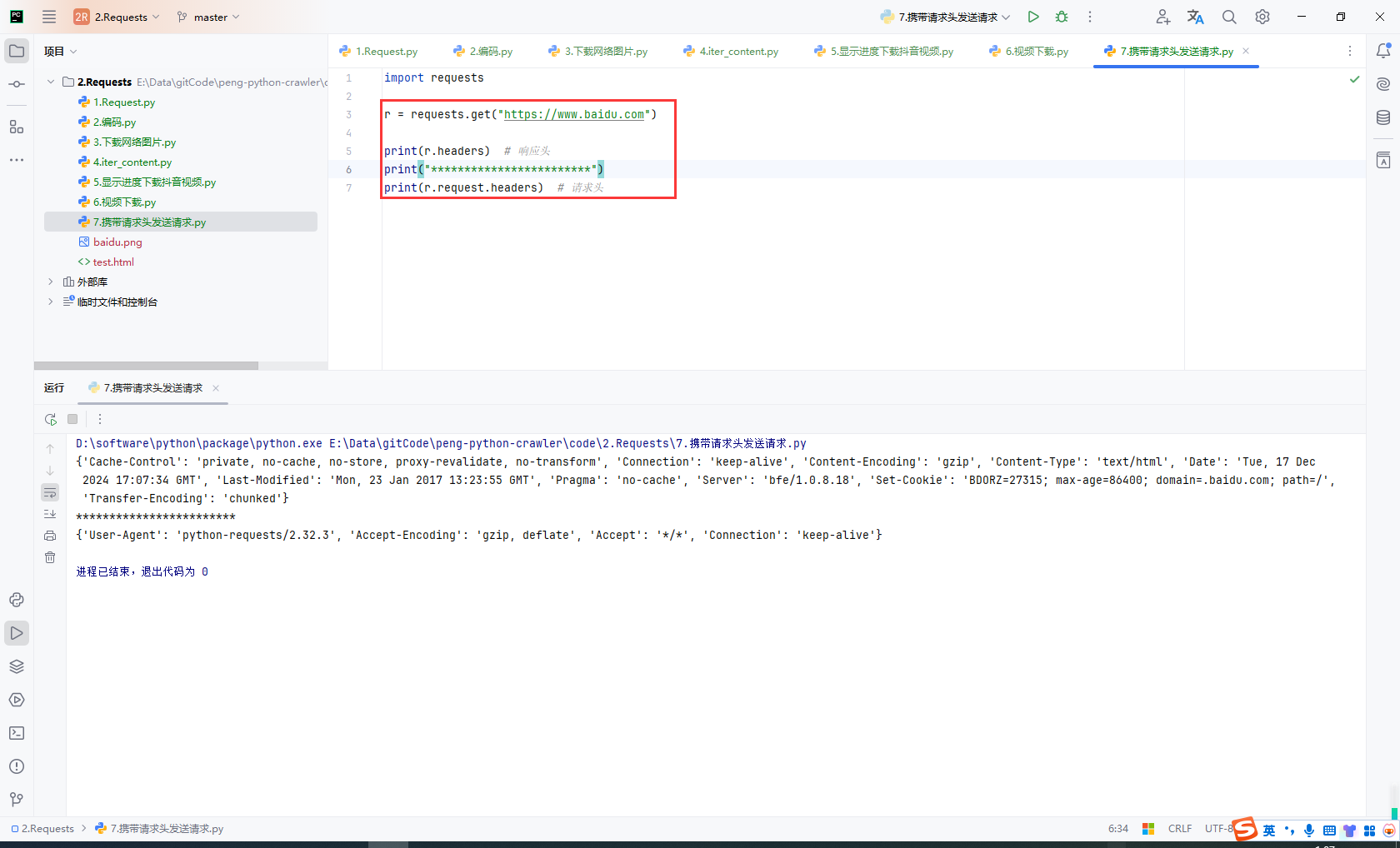The width and height of the screenshot is (1400, 848).
Task: Open the https://www.baidu.com link in code
Action: [x=574, y=114]
